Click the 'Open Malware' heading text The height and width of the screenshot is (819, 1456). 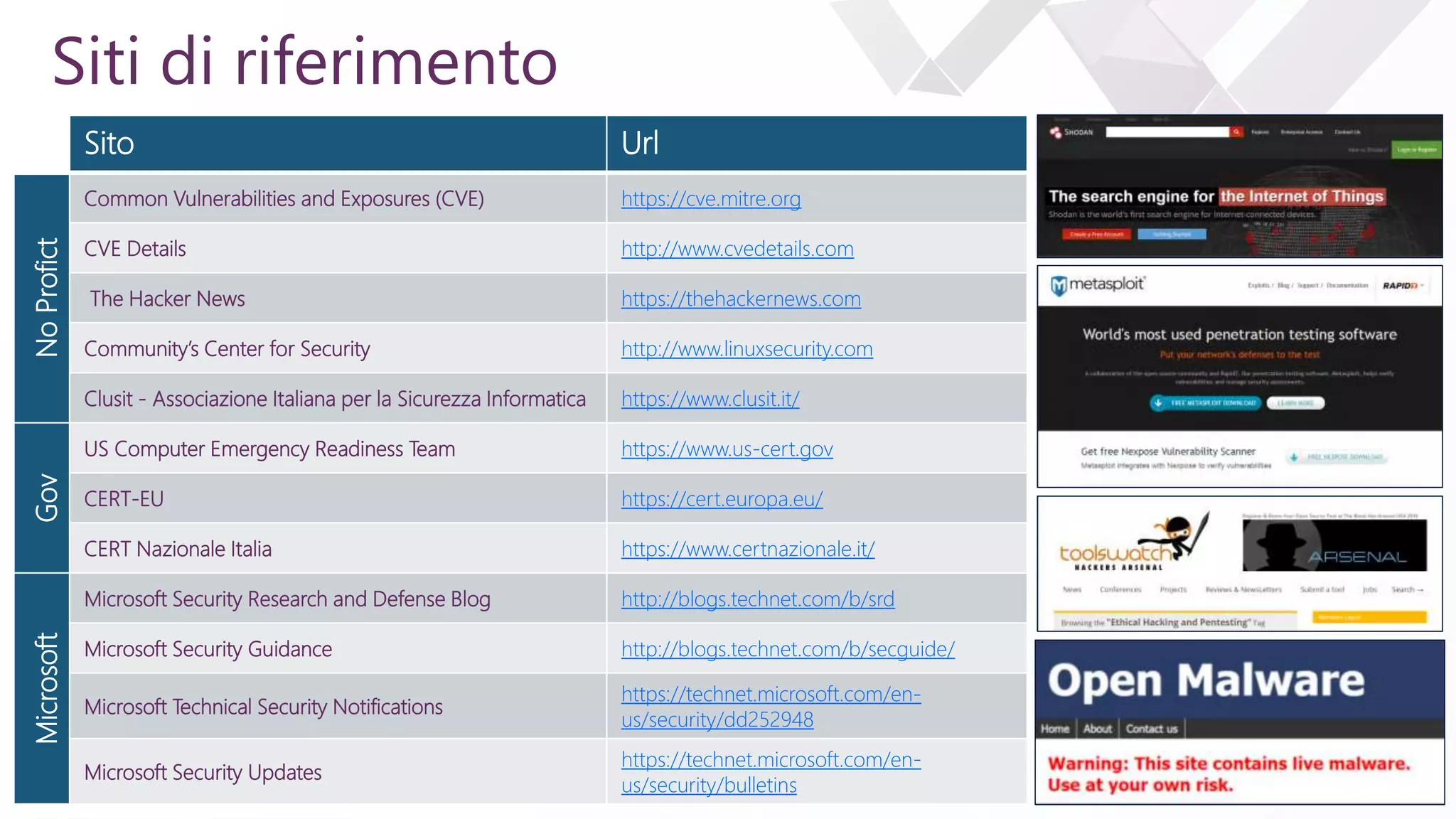coord(1206,681)
